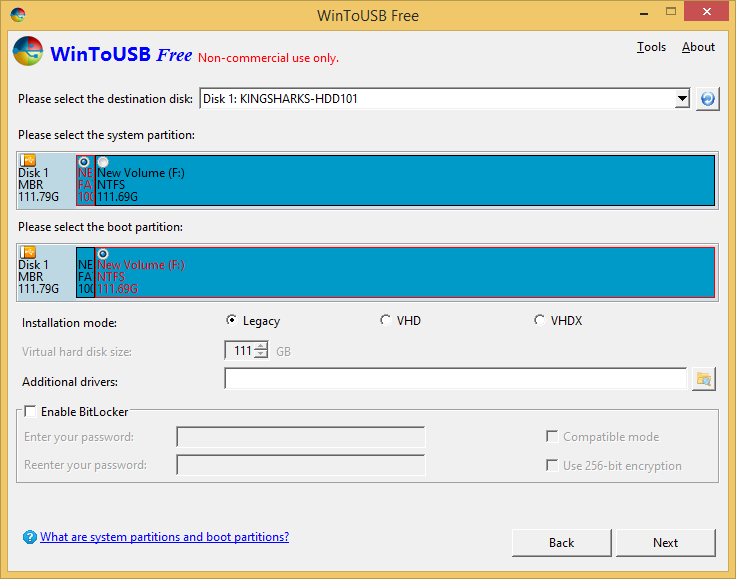Click the Additional drivers input field
Image resolution: width=736 pixels, height=579 pixels.
455,379
